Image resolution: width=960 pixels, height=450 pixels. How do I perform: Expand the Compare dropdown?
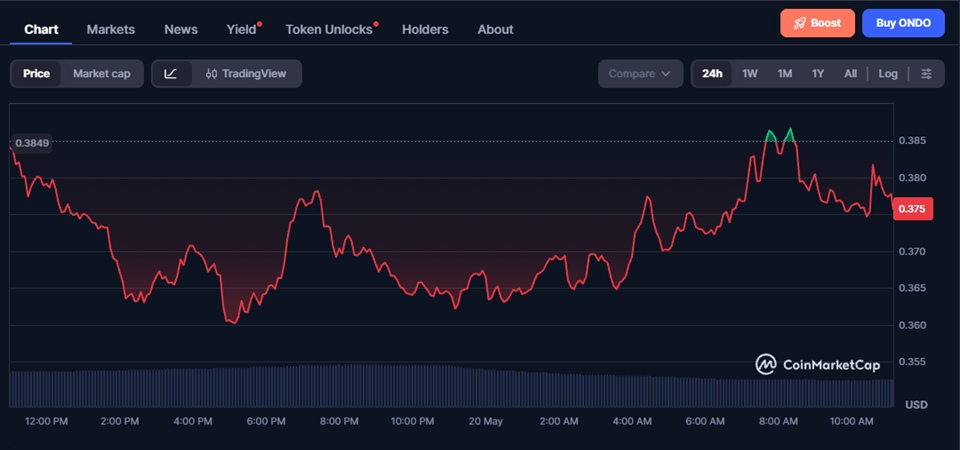[x=640, y=73]
